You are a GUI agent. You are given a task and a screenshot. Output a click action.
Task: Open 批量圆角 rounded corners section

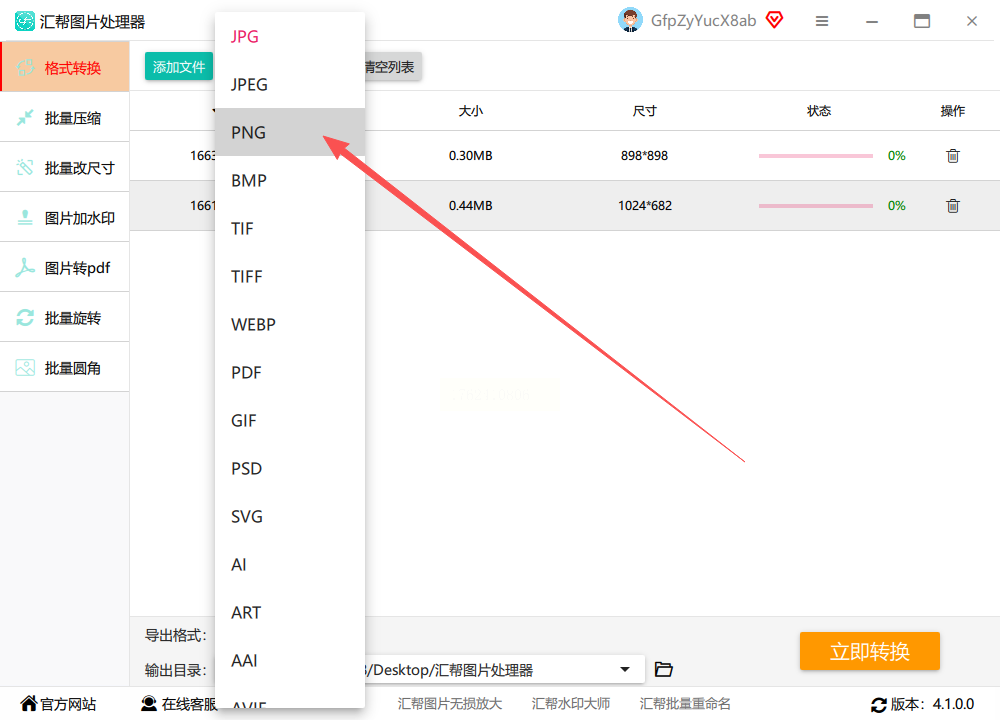point(65,367)
